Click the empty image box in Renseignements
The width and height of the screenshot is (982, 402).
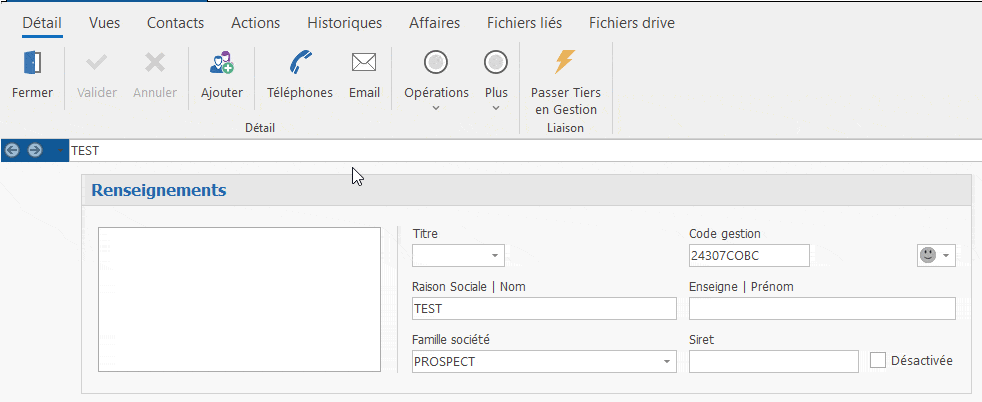coord(239,299)
